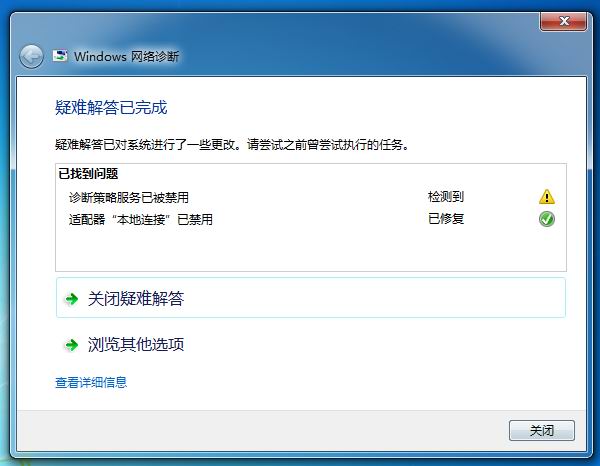Click the green arrow beside 浏览其他选项
The width and height of the screenshot is (600, 466).
pyautogui.click(x=72, y=345)
